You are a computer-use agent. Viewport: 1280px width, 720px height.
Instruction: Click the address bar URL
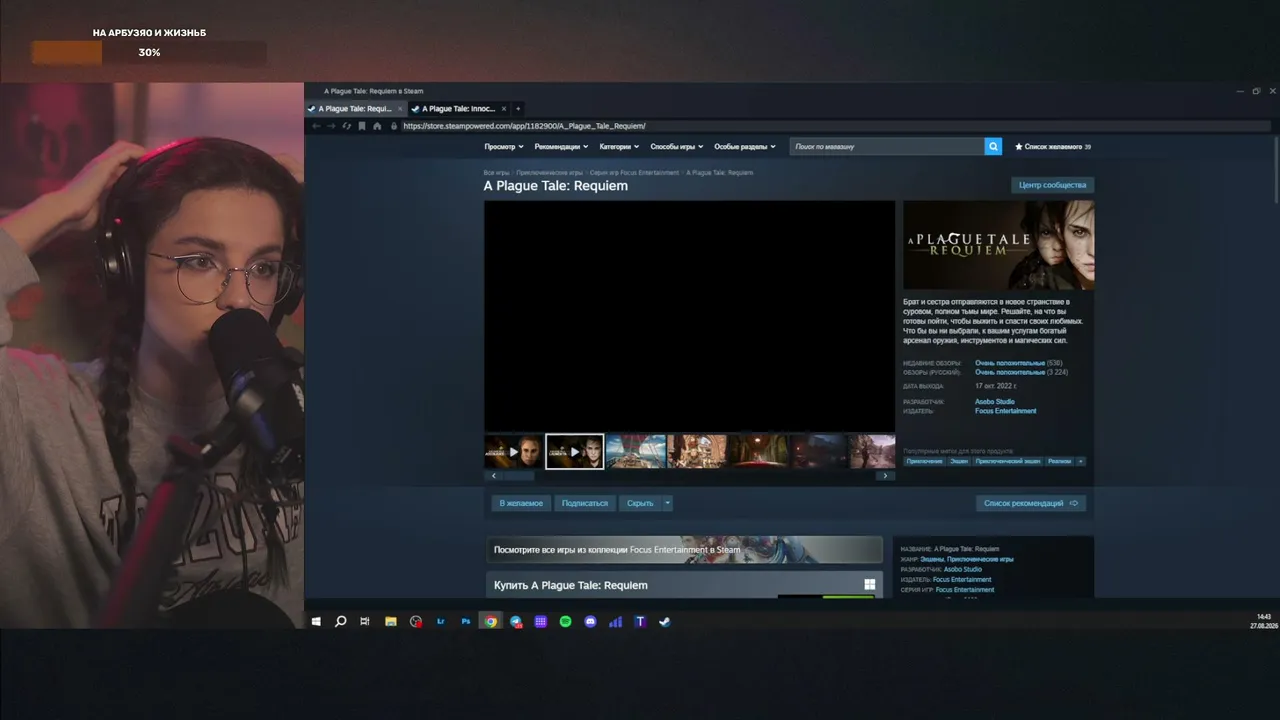(x=524, y=126)
